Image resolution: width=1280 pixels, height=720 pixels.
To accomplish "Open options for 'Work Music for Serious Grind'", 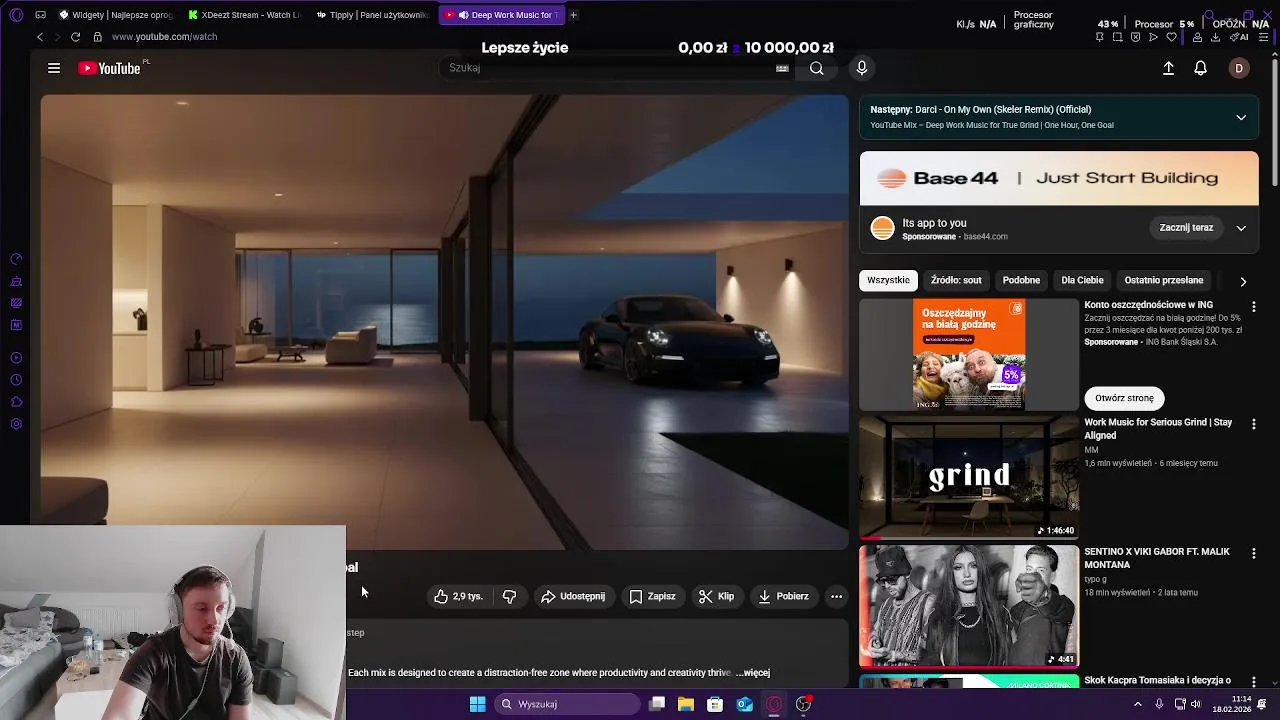I will (x=1253, y=424).
